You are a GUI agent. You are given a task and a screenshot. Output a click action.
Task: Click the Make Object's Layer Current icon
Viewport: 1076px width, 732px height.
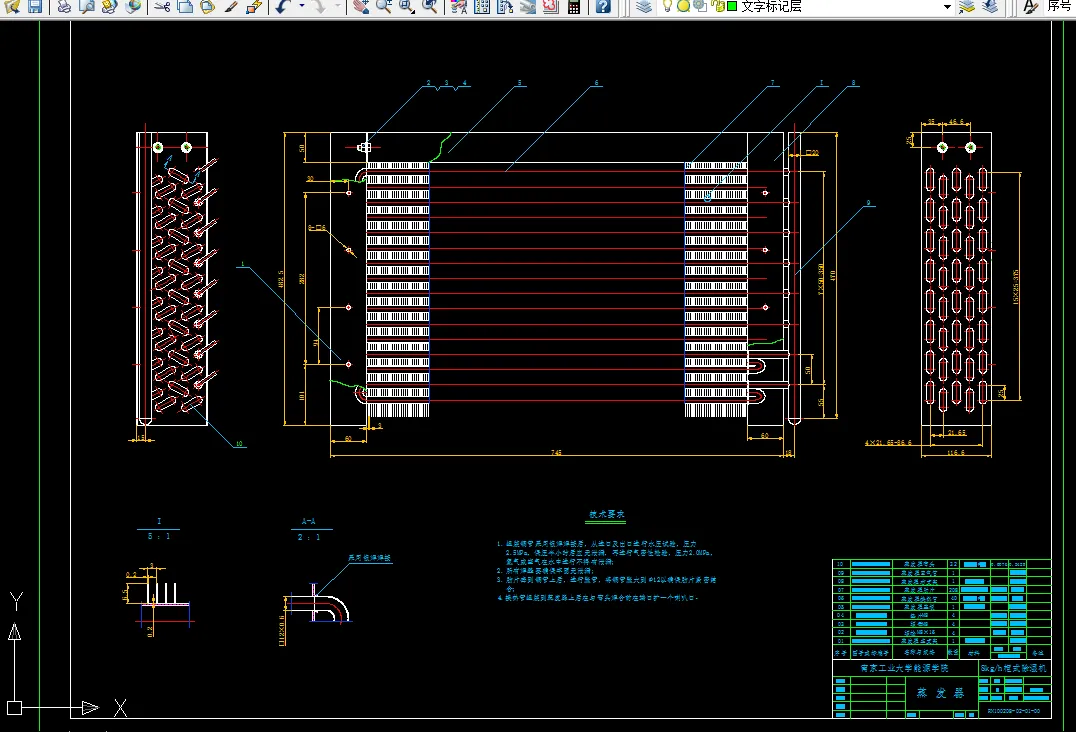(967, 6)
